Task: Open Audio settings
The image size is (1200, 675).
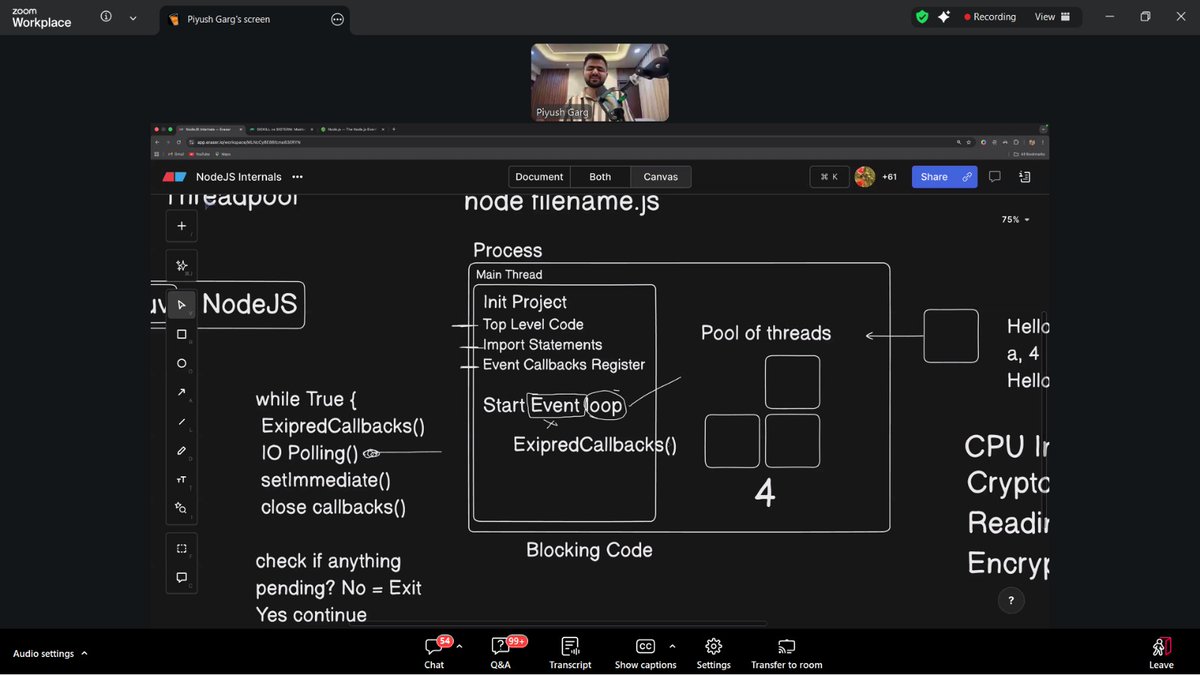Action: [x=43, y=654]
